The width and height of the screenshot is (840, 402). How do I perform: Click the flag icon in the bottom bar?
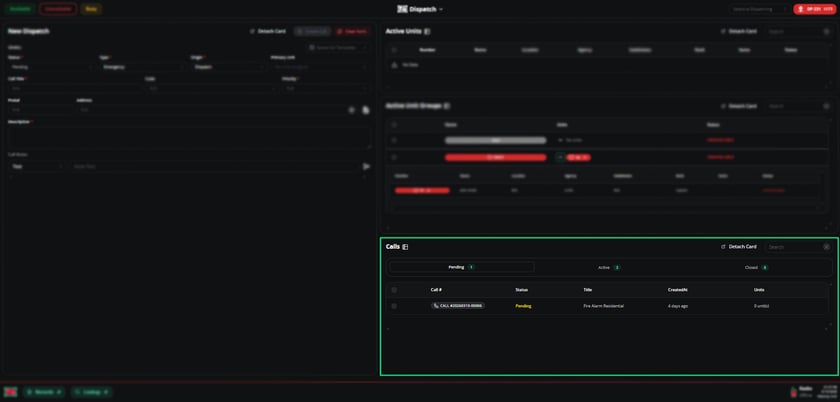pos(10,392)
